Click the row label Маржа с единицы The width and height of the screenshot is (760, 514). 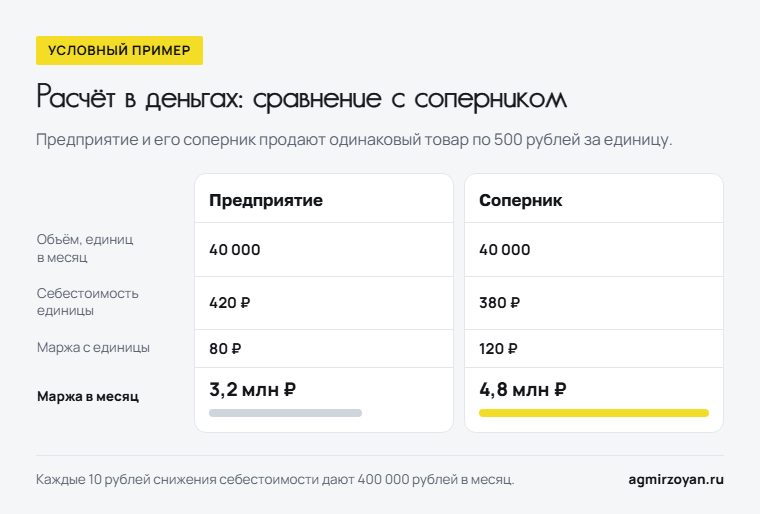pos(93,348)
